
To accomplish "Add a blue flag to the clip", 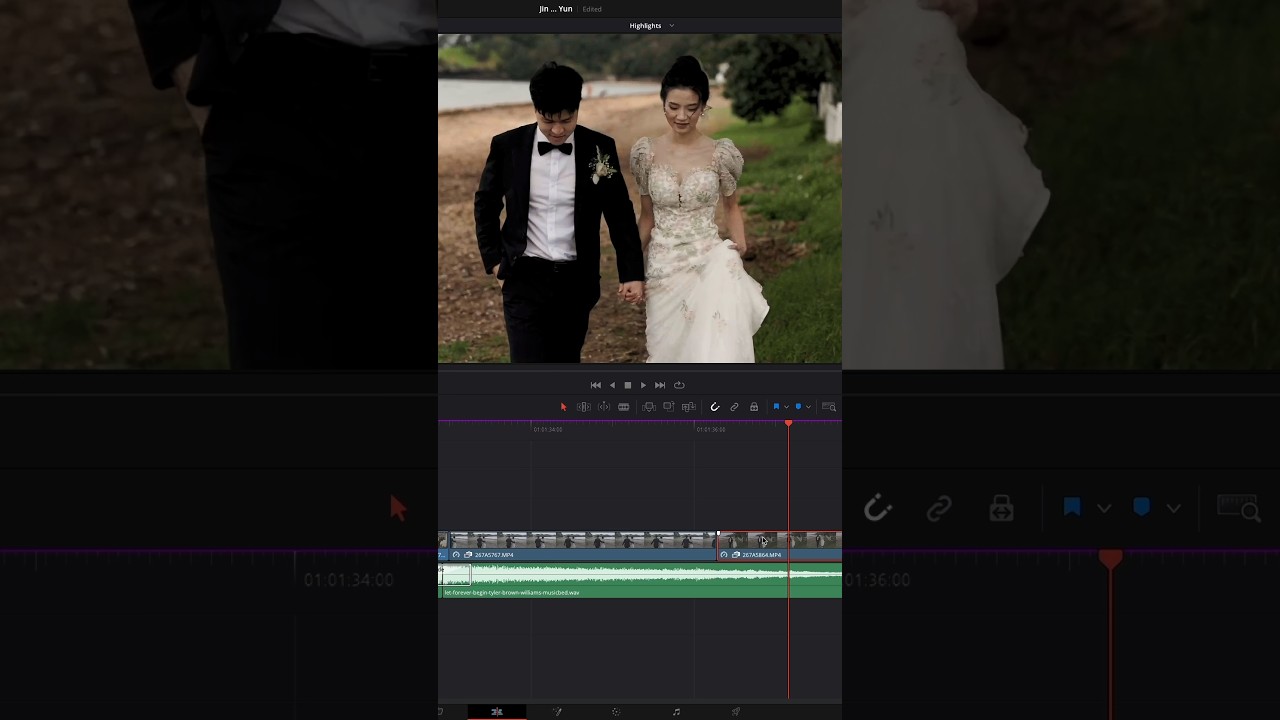I will tap(776, 407).
